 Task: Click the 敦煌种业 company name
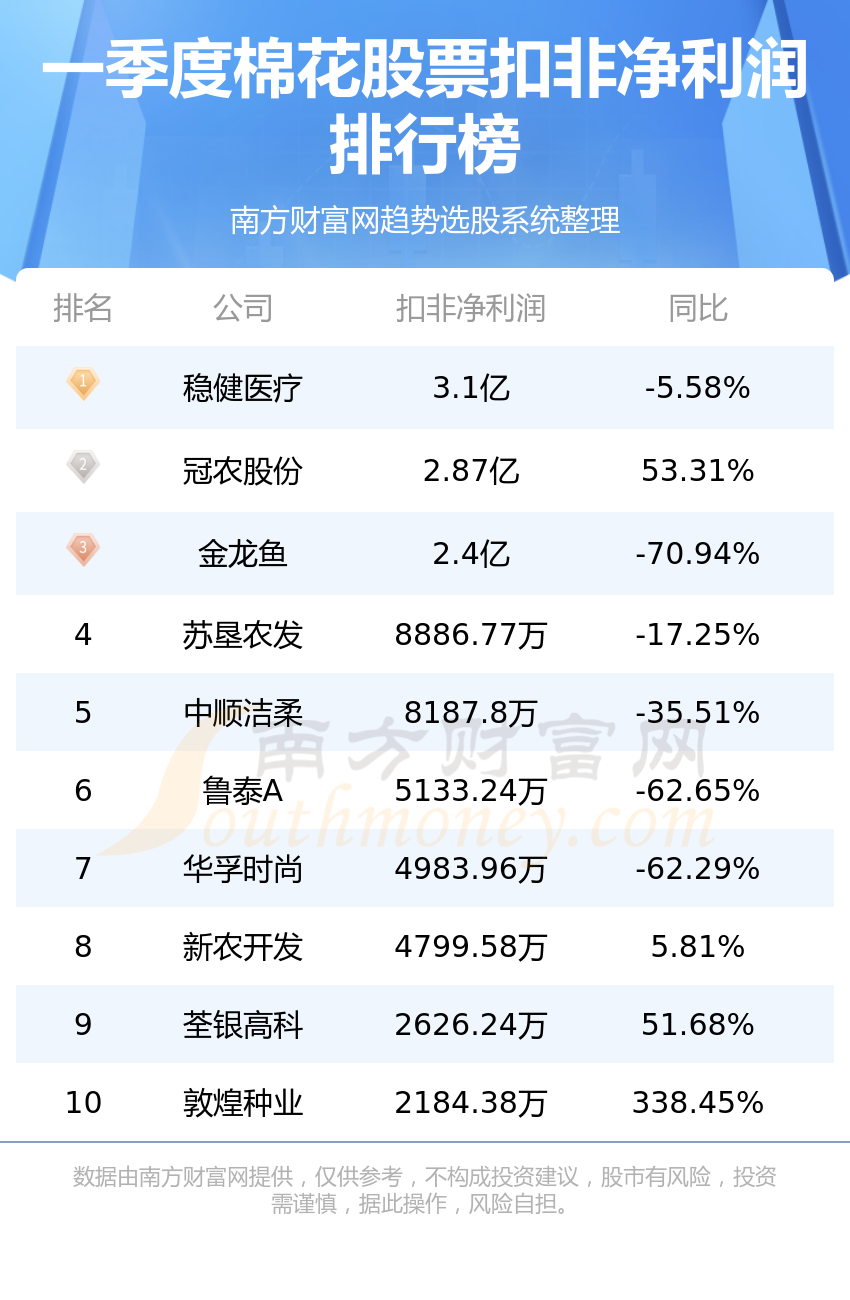click(x=243, y=1103)
